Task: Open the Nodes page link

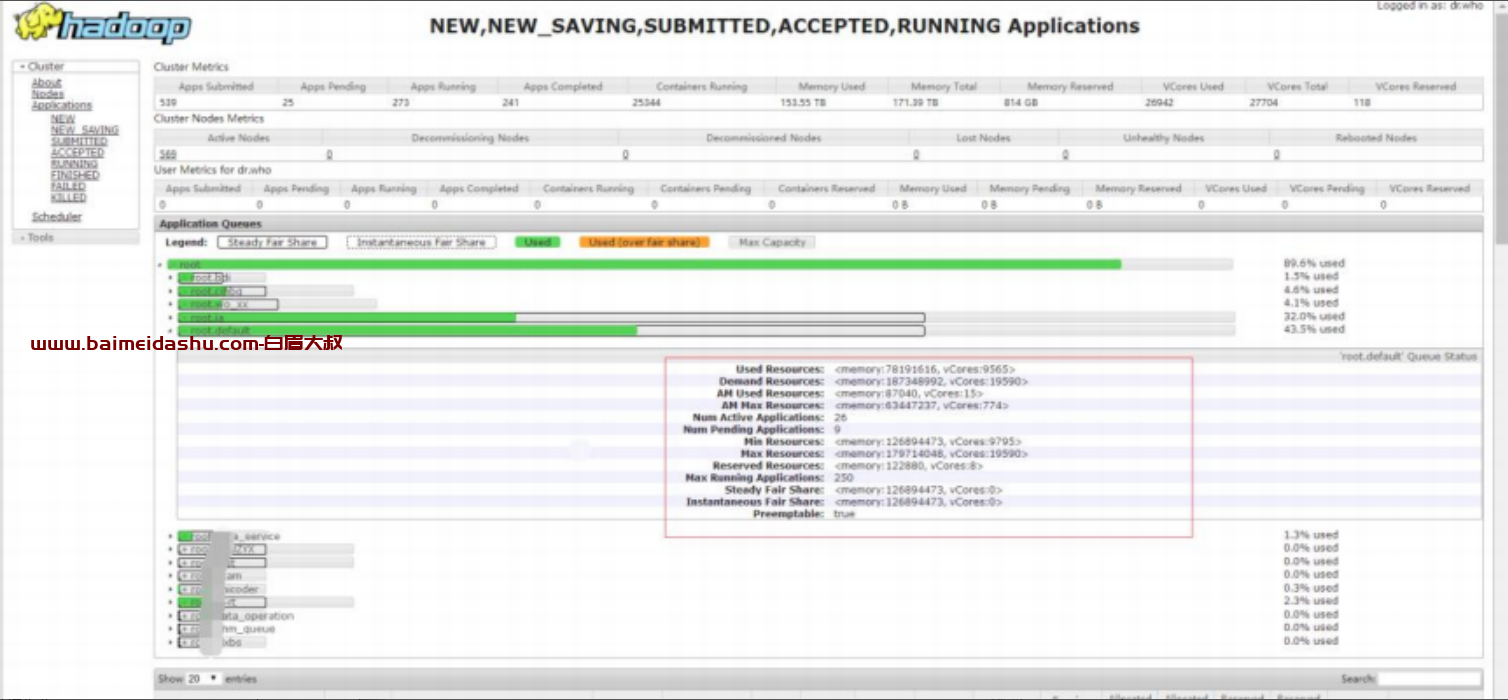Action: tap(47, 94)
